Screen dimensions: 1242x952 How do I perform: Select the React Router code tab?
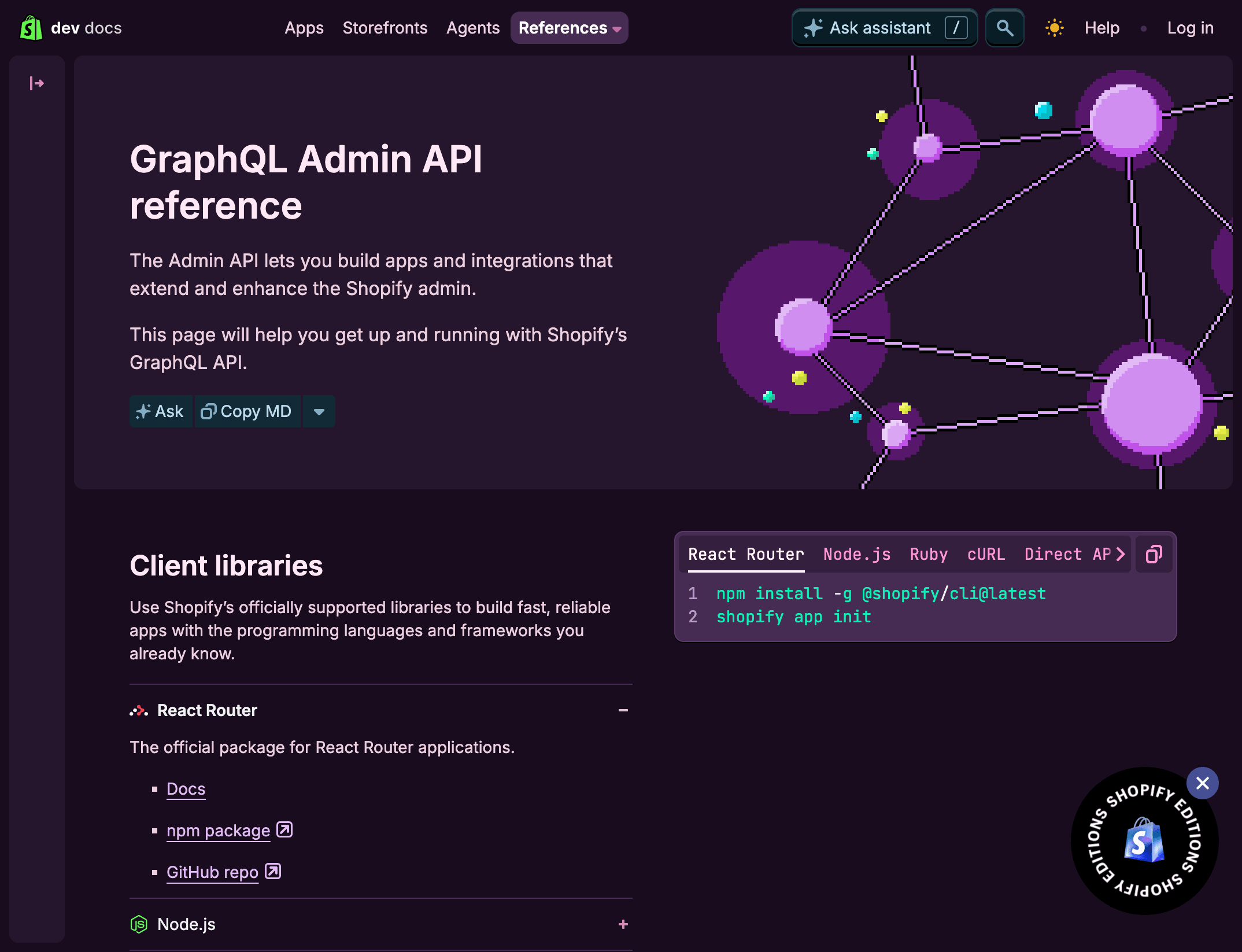coord(746,554)
